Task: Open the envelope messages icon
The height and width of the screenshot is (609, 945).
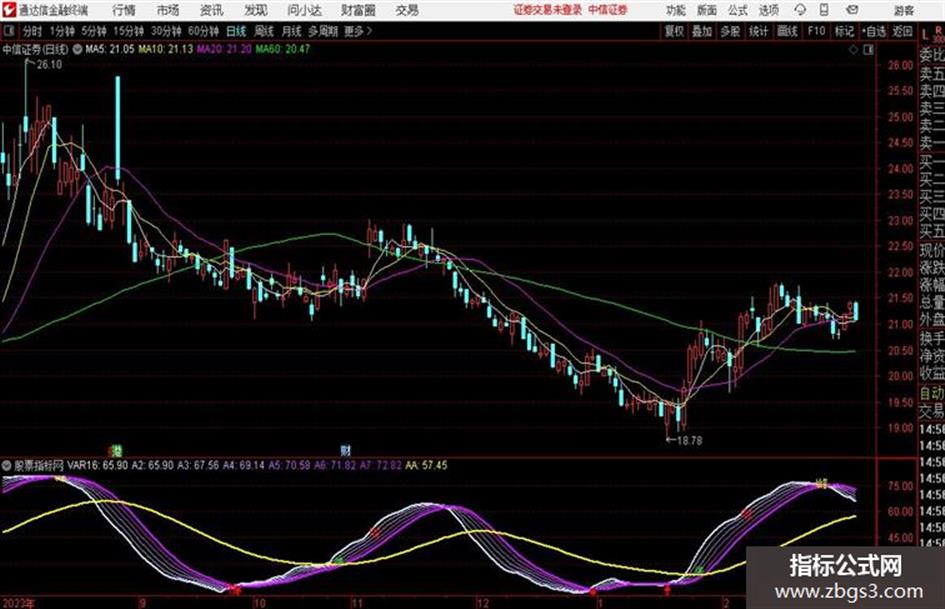Action: click(852, 10)
